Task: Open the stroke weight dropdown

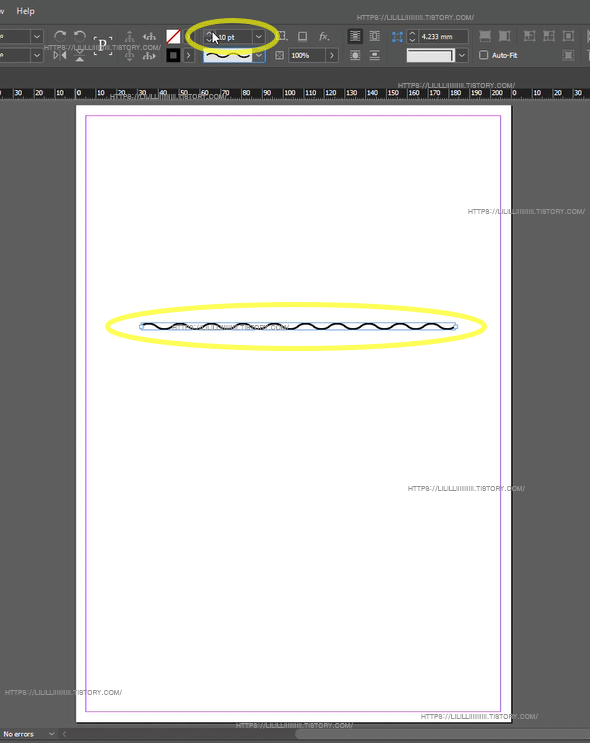Action: point(259,36)
